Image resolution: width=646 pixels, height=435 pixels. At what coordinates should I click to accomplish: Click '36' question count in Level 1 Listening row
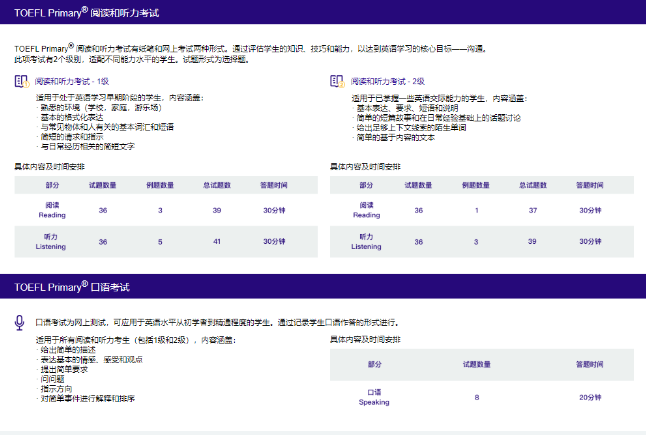[103, 242]
